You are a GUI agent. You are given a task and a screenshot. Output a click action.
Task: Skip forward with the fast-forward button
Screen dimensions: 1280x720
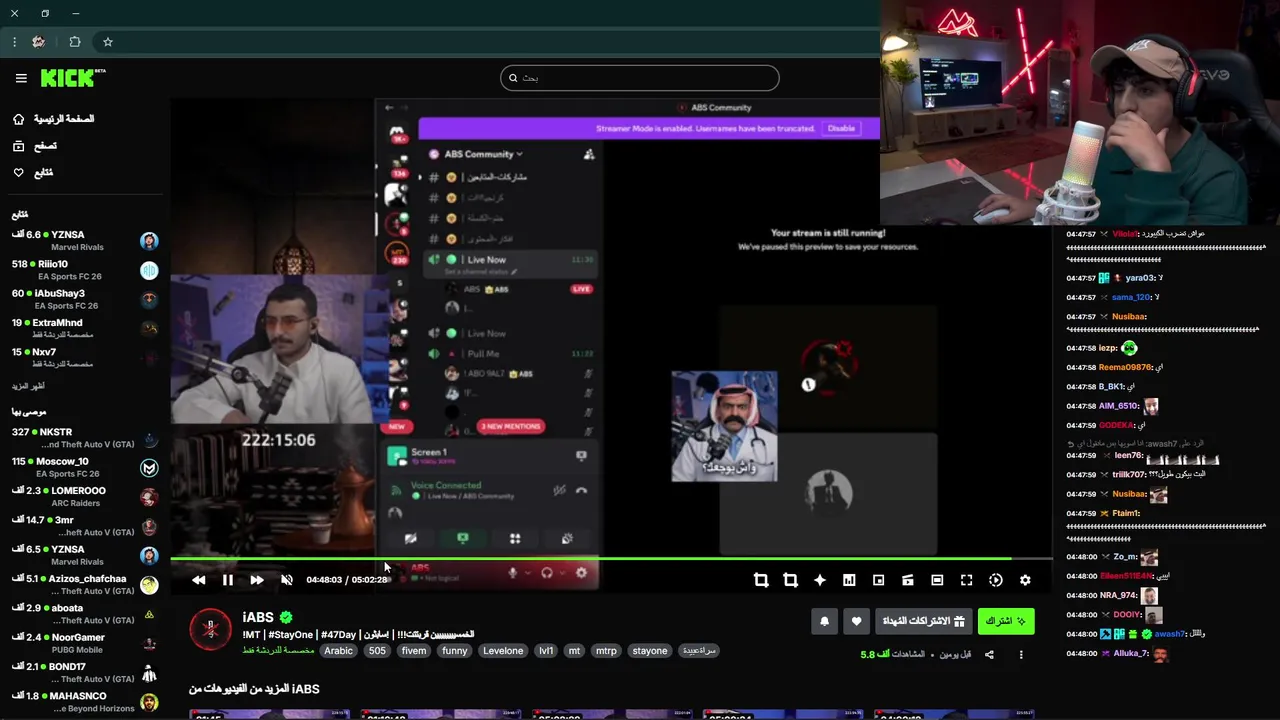click(257, 580)
